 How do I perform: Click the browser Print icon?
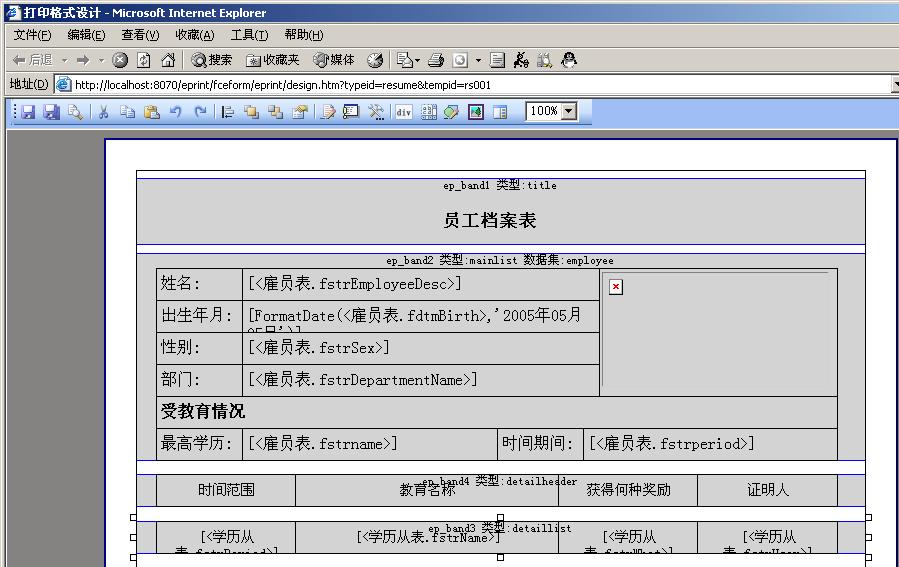436,60
